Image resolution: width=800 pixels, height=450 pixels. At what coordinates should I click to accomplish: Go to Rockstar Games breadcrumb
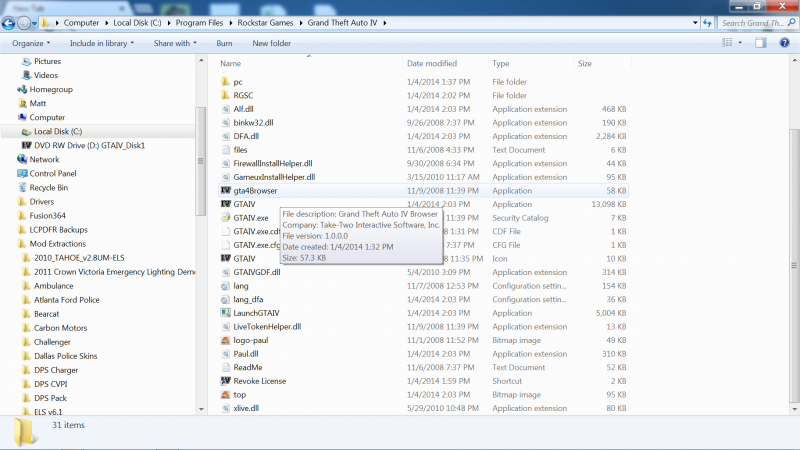click(265, 23)
